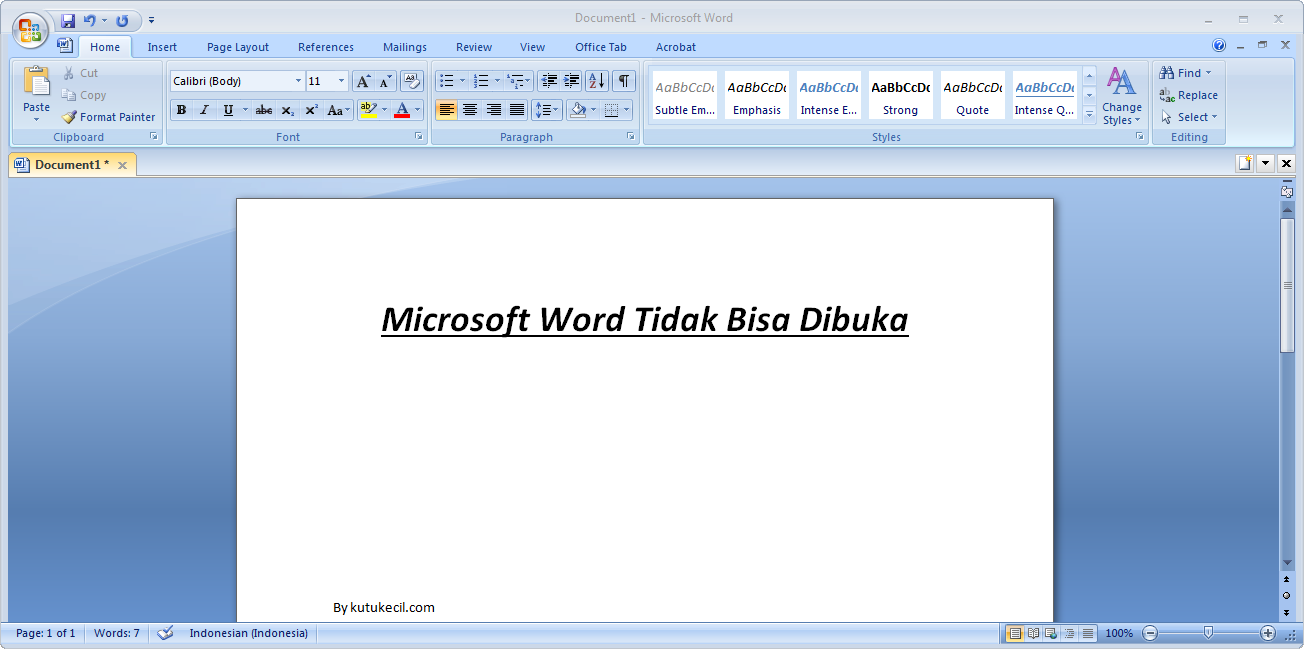Switch to the Acrobat tab
The width and height of the screenshot is (1304, 649).
pos(676,47)
